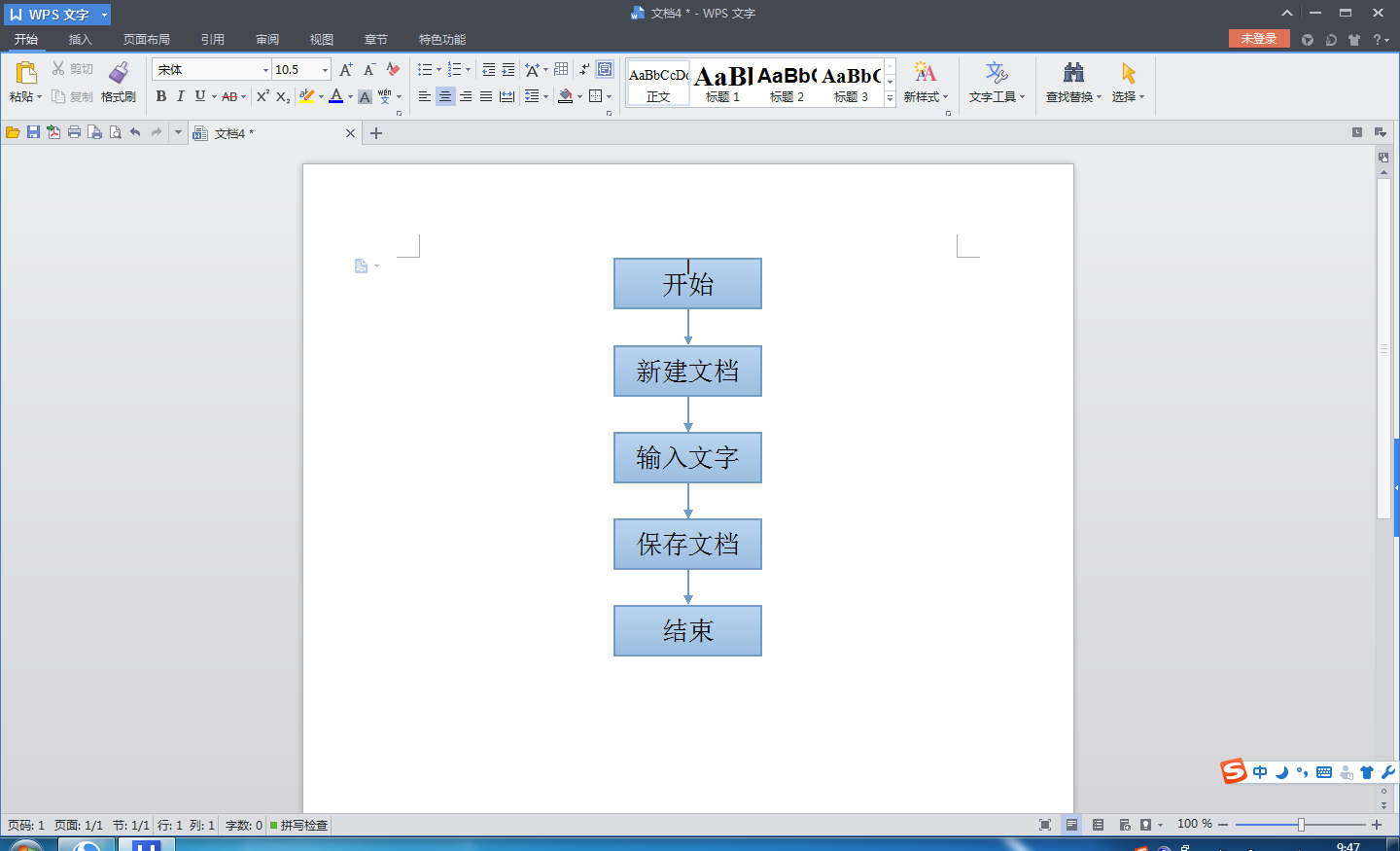This screenshot has width=1400, height=851.
Task: Apply the 正文 body text style
Action: tap(658, 84)
